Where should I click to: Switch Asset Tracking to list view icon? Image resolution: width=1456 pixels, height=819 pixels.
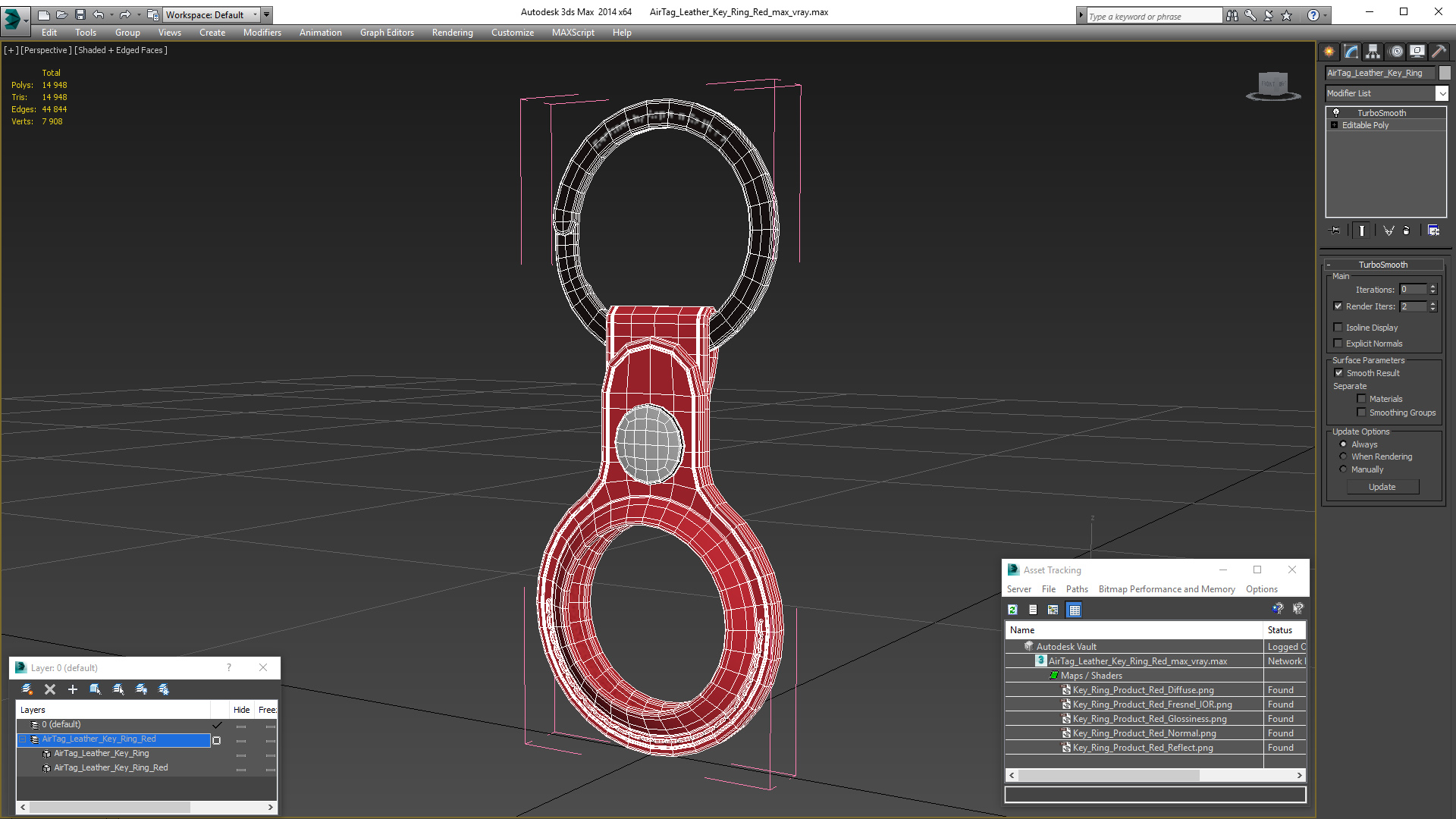tap(1033, 610)
